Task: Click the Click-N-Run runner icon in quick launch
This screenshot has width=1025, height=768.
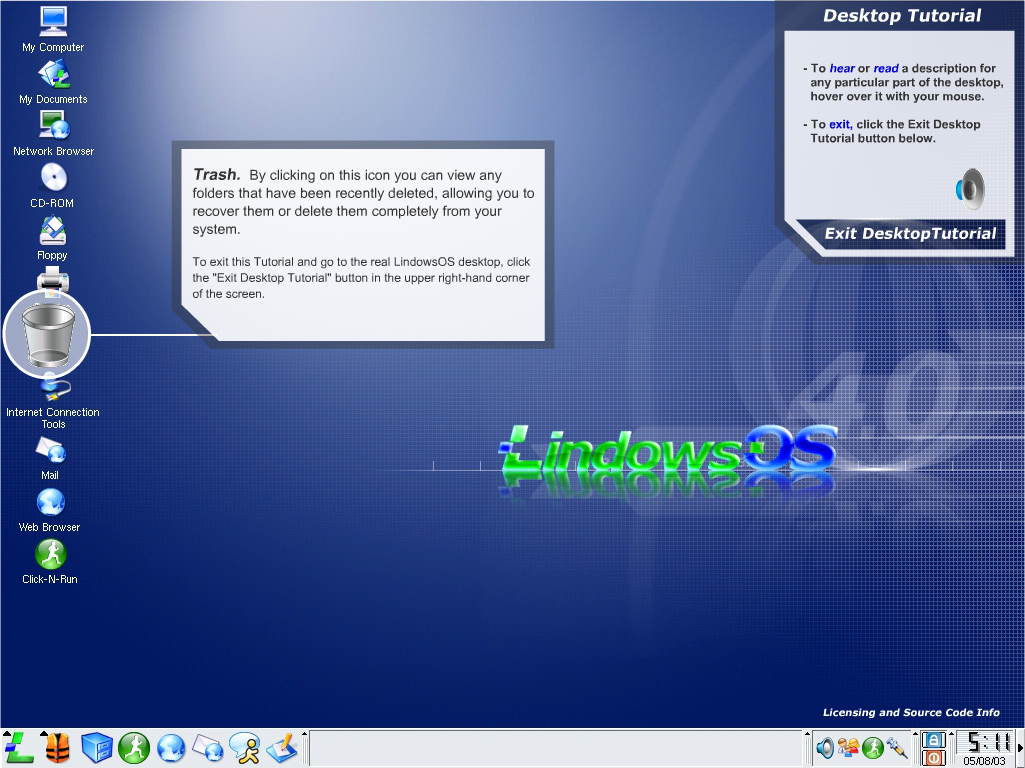Action: (134, 748)
